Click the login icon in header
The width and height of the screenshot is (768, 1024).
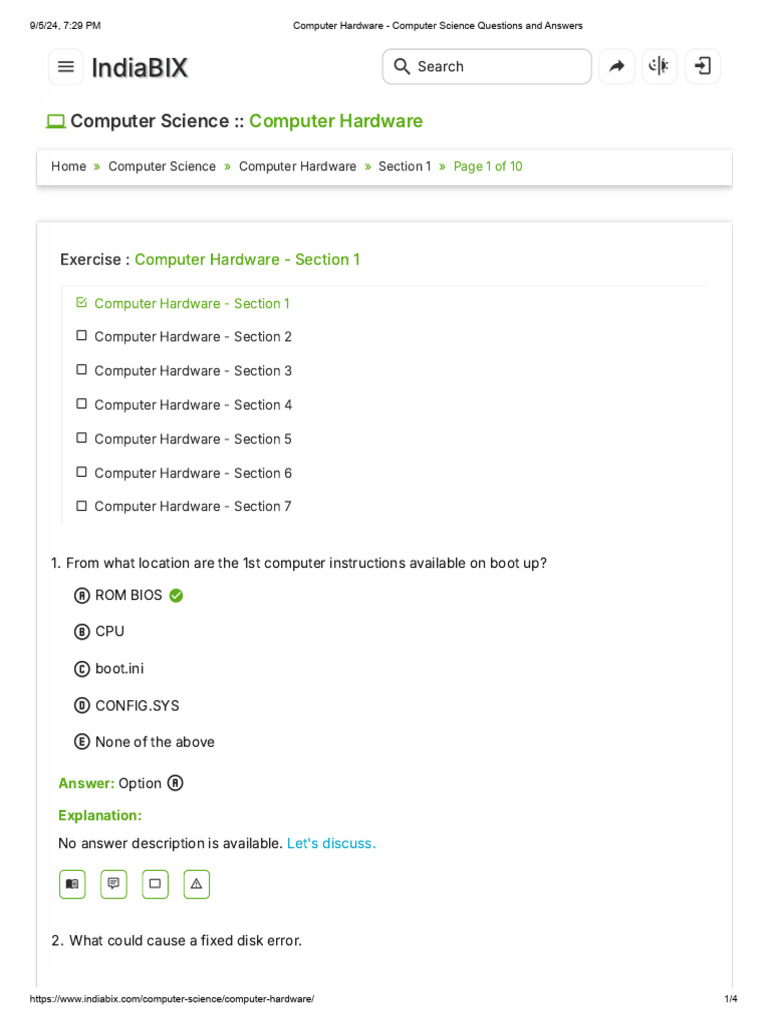point(703,67)
